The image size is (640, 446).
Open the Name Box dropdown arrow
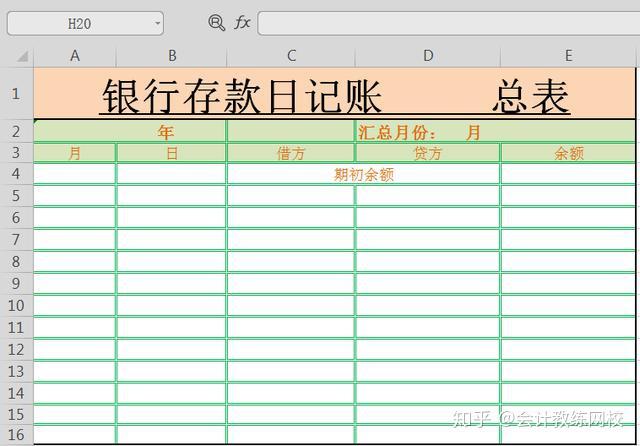158,23
